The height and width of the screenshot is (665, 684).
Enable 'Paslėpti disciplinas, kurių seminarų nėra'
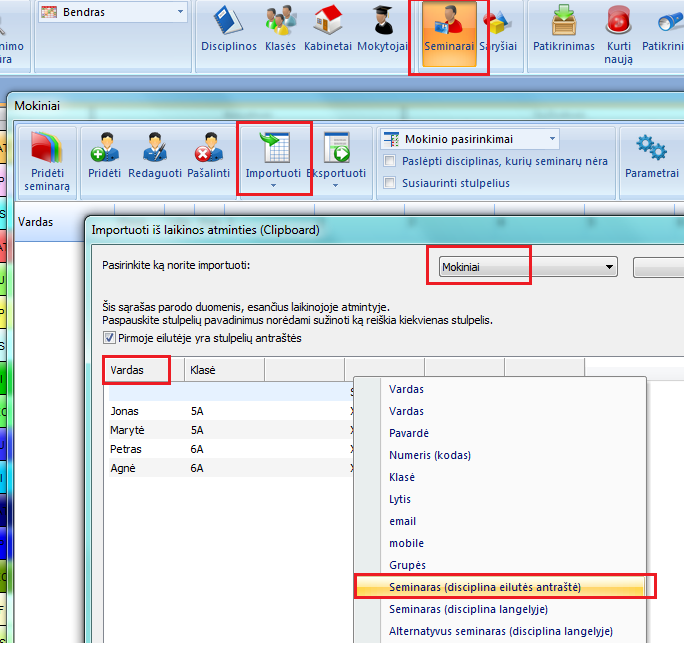click(390, 161)
